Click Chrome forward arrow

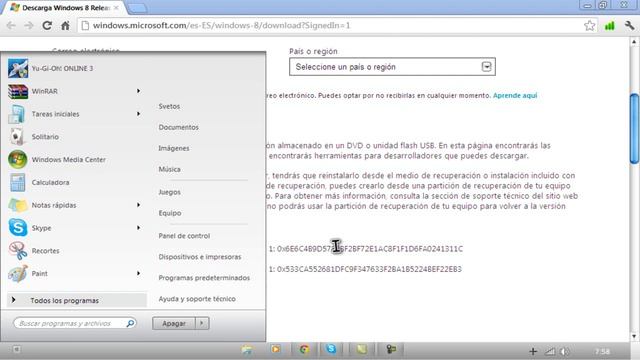click(29, 25)
